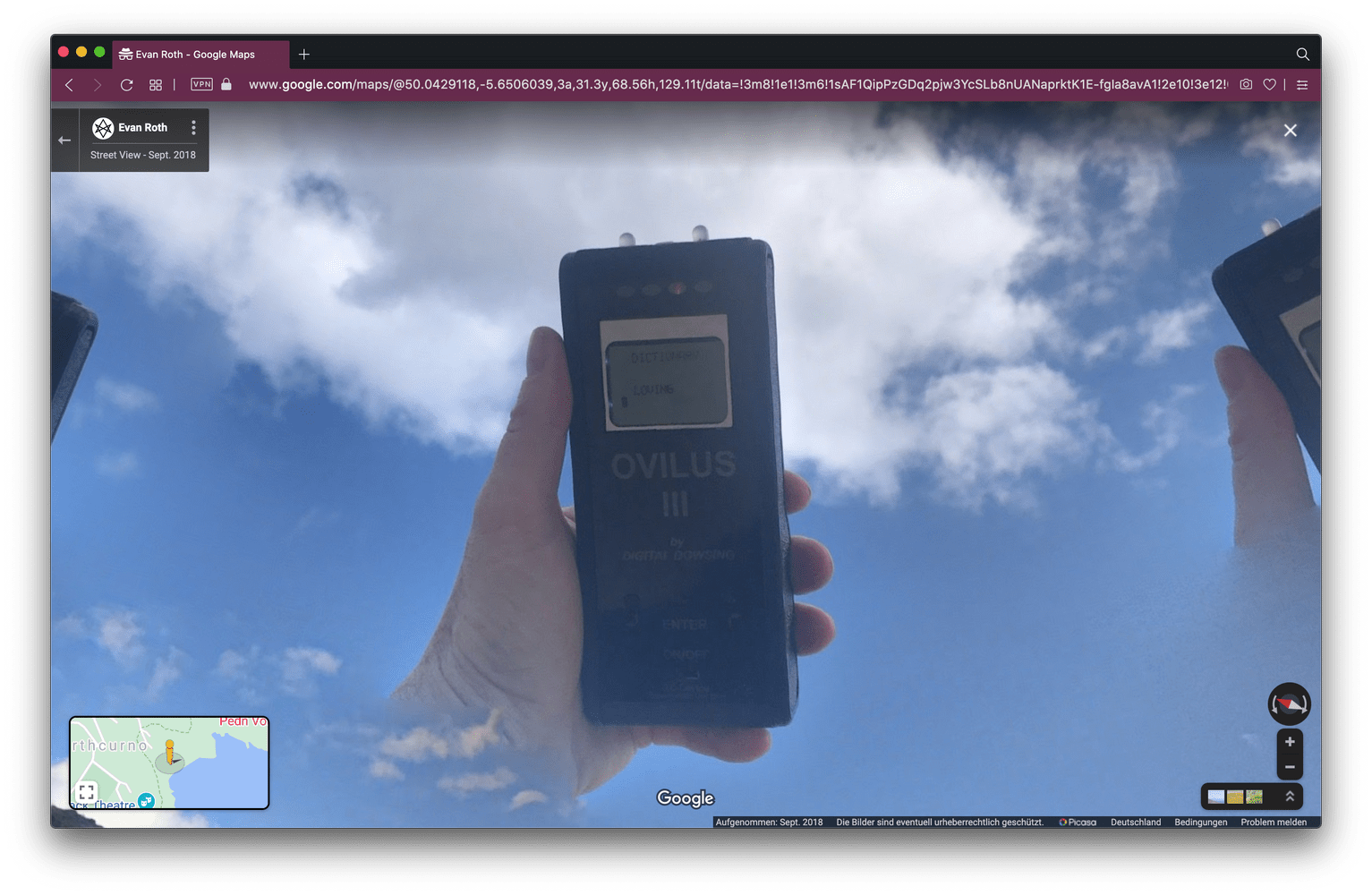This screenshot has height=895, width=1372.
Task: Click the Picasa link in footer
Action: pos(1078,822)
